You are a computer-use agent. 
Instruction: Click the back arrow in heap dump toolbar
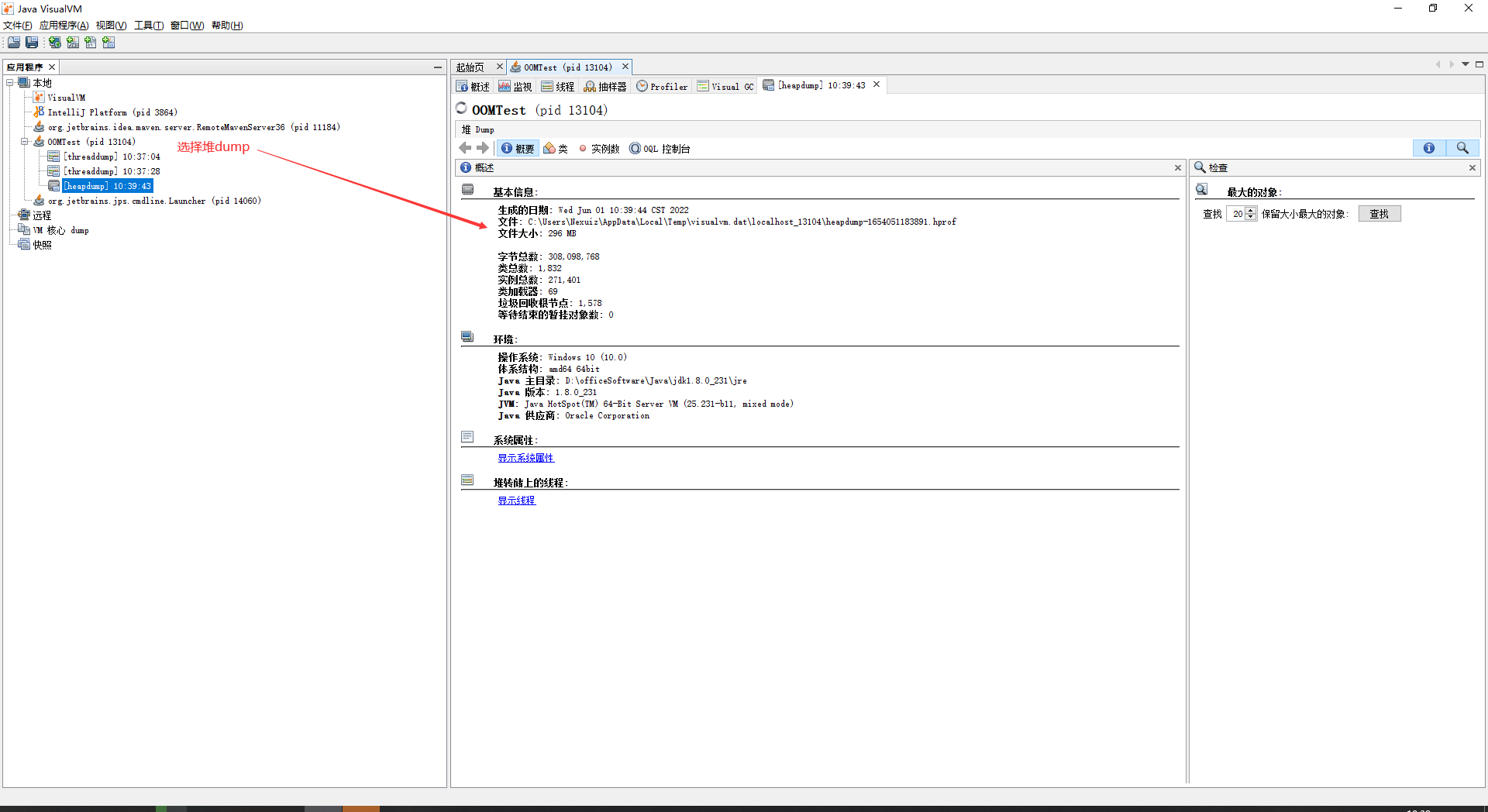(465, 148)
